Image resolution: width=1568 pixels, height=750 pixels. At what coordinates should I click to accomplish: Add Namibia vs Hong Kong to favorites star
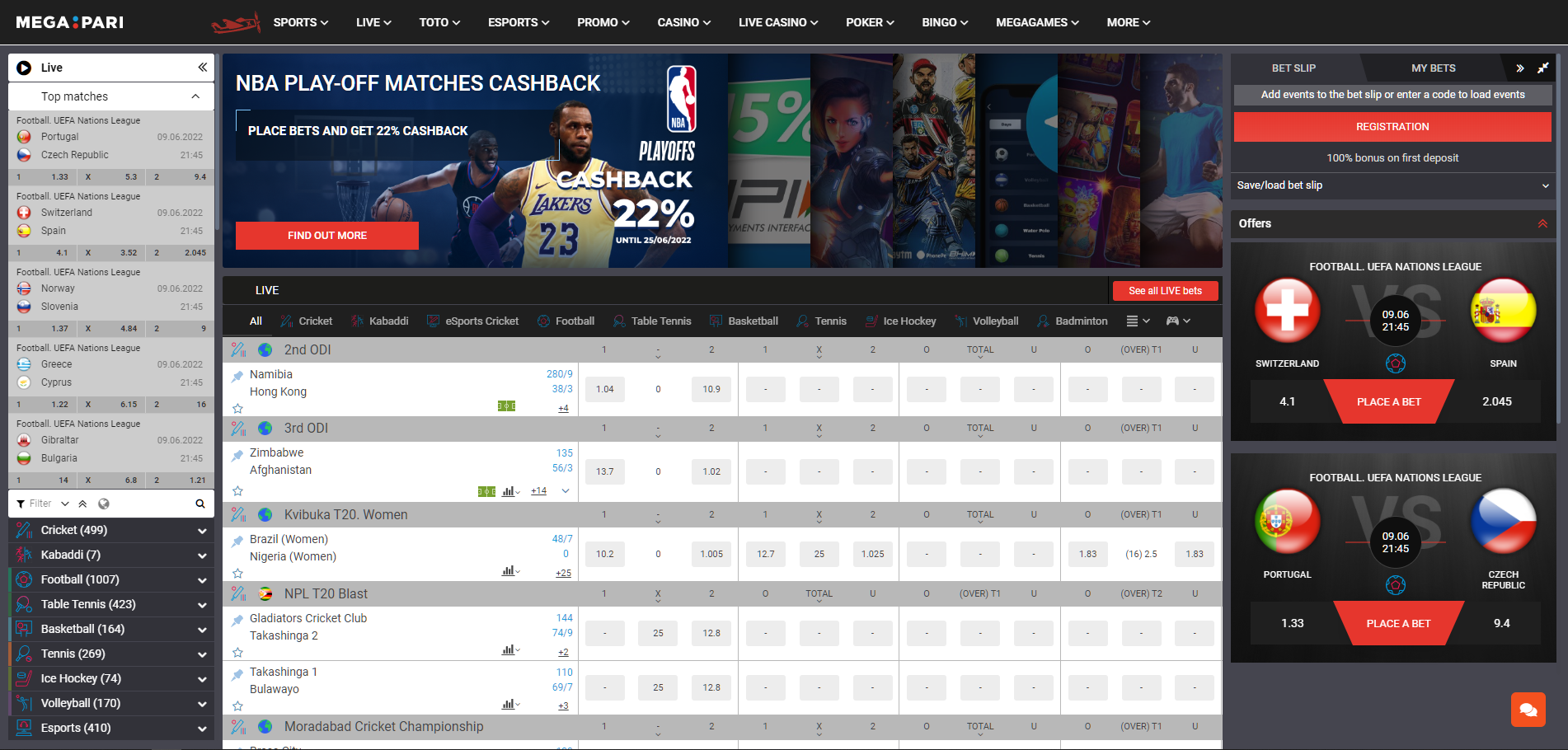point(237,408)
